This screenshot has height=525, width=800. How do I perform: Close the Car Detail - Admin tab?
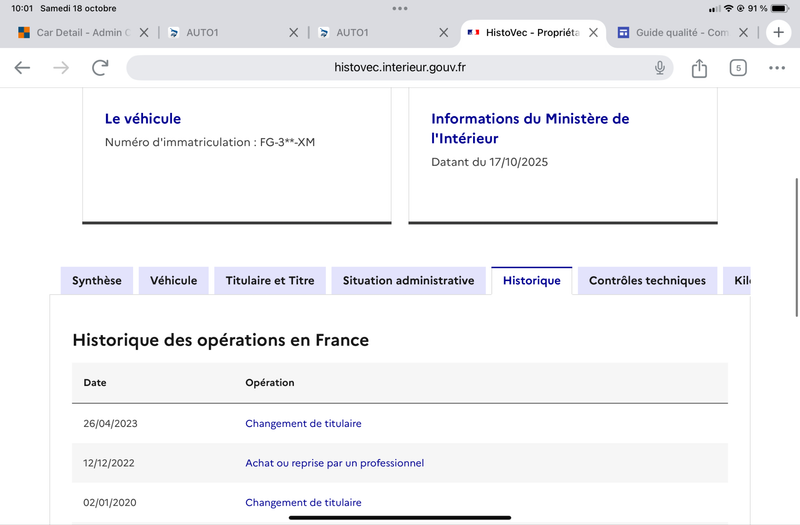tap(143, 32)
